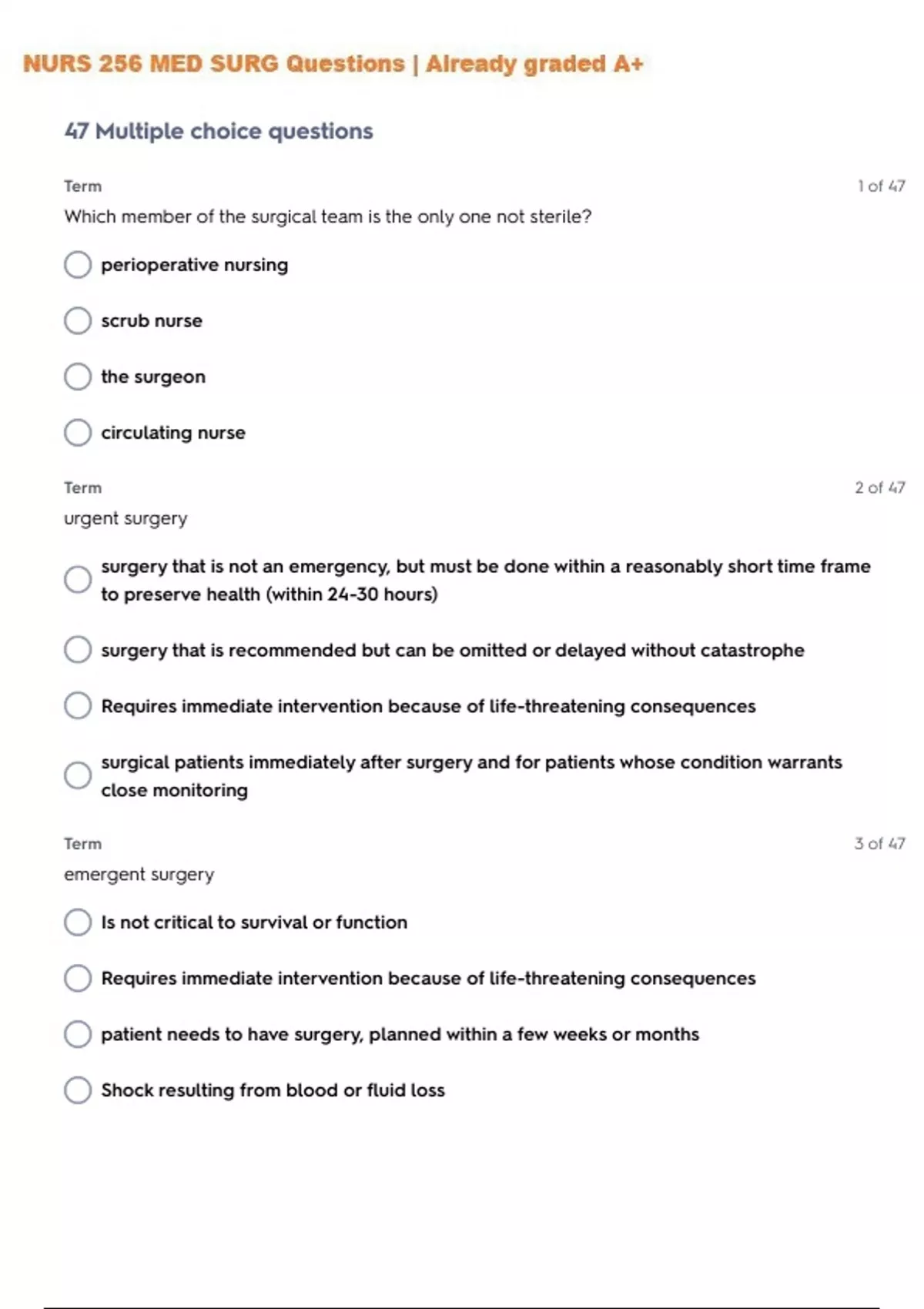Choose 'omitted or delayed without catastrophe' option
This screenshot has width=924, height=1309.
coord(78,650)
